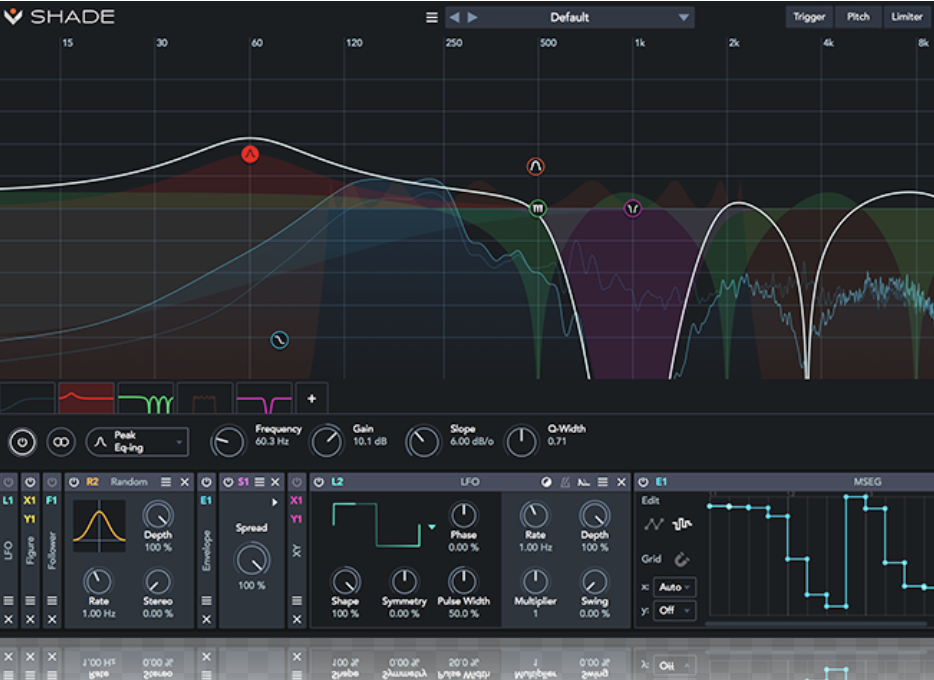Select the green comb filter node
This screenshot has width=934, height=680.
click(x=538, y=208)
